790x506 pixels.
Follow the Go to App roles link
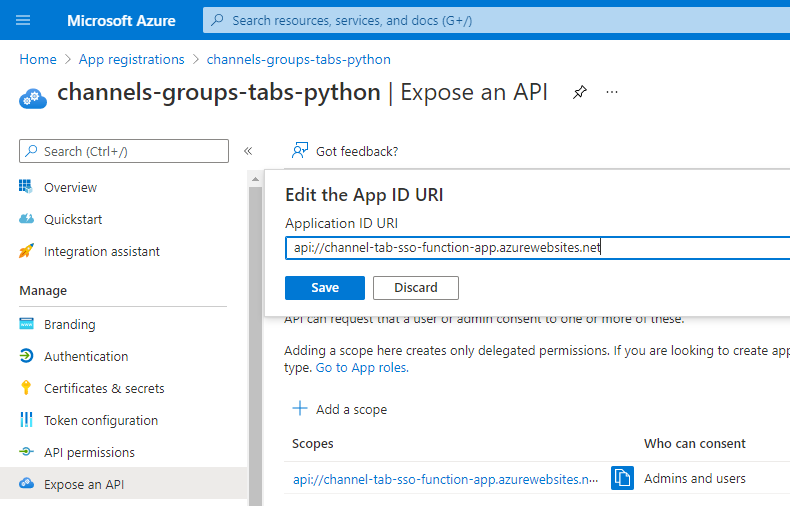coord(362,367)
